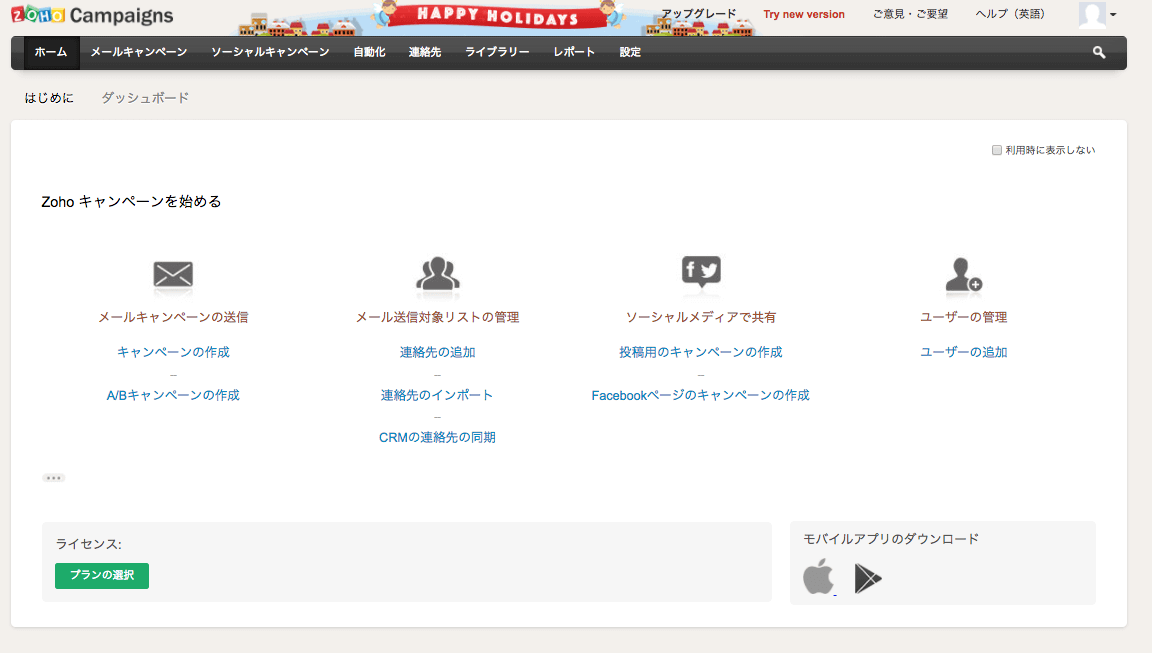Click the モバイルアプリのダウンロード label
Screen dimensions: 1152x653
click(890, 538)
